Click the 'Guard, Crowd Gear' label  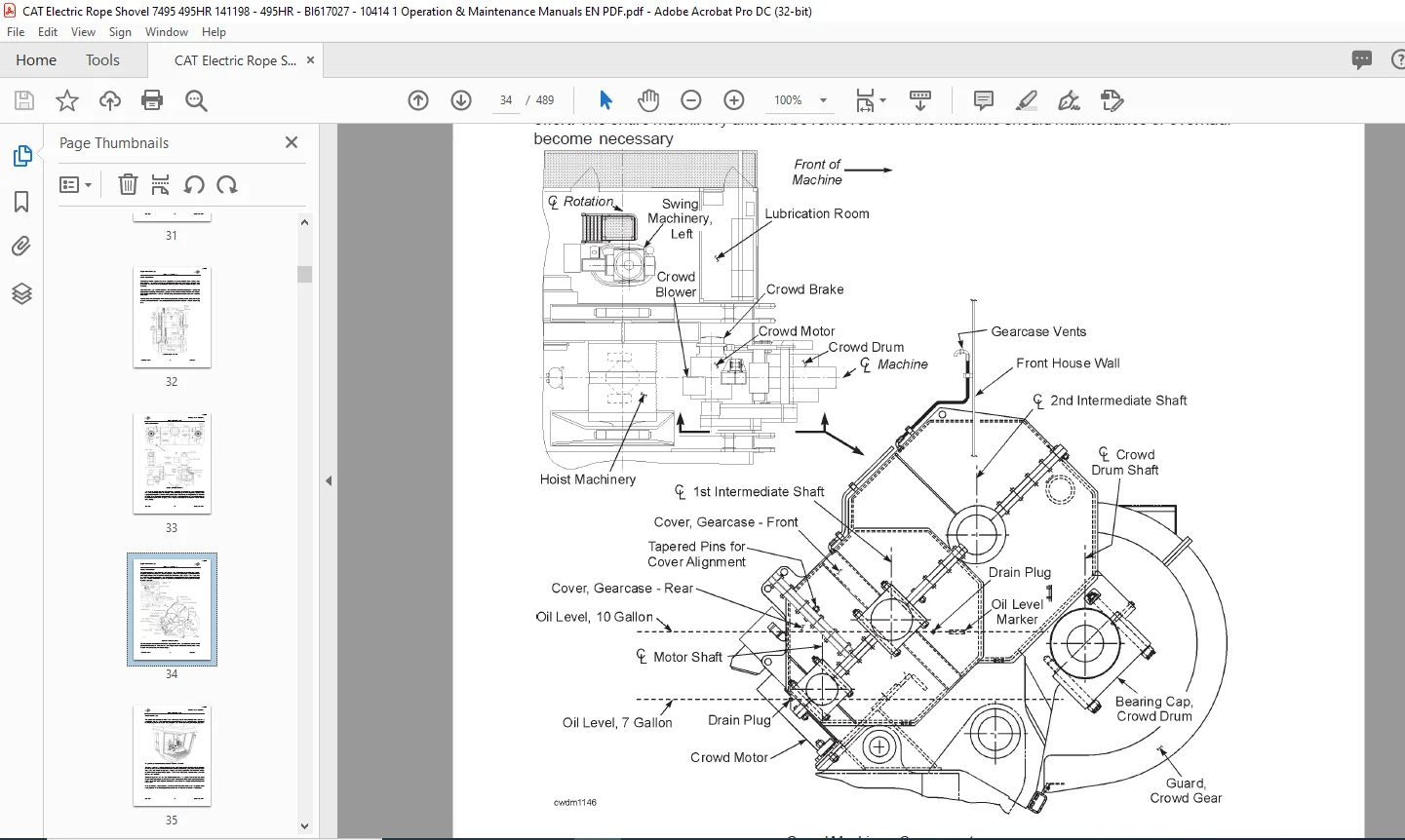pyautogui.click(x=1186, y=790)
